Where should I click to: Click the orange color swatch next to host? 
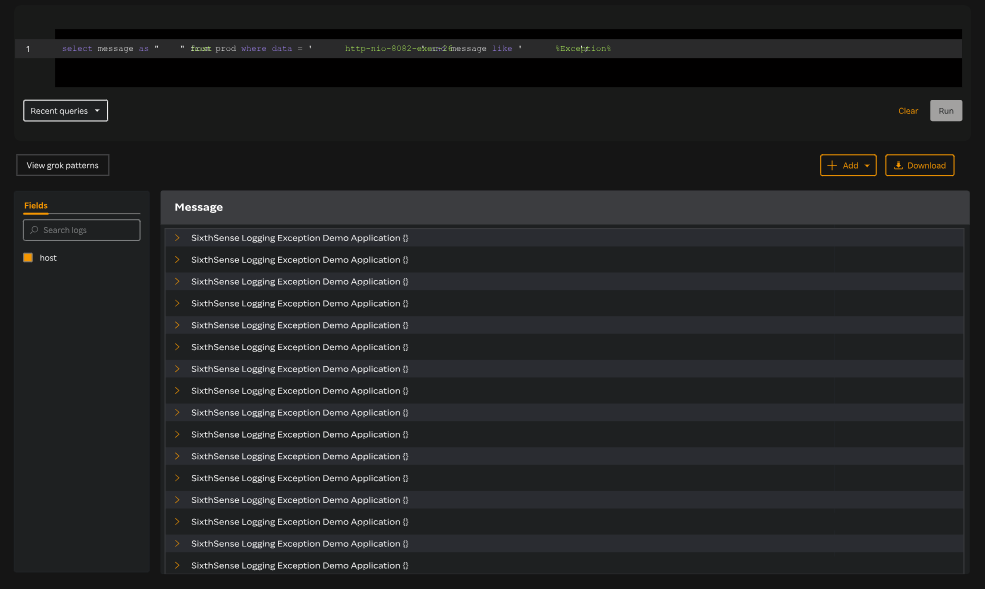[27, 257]
